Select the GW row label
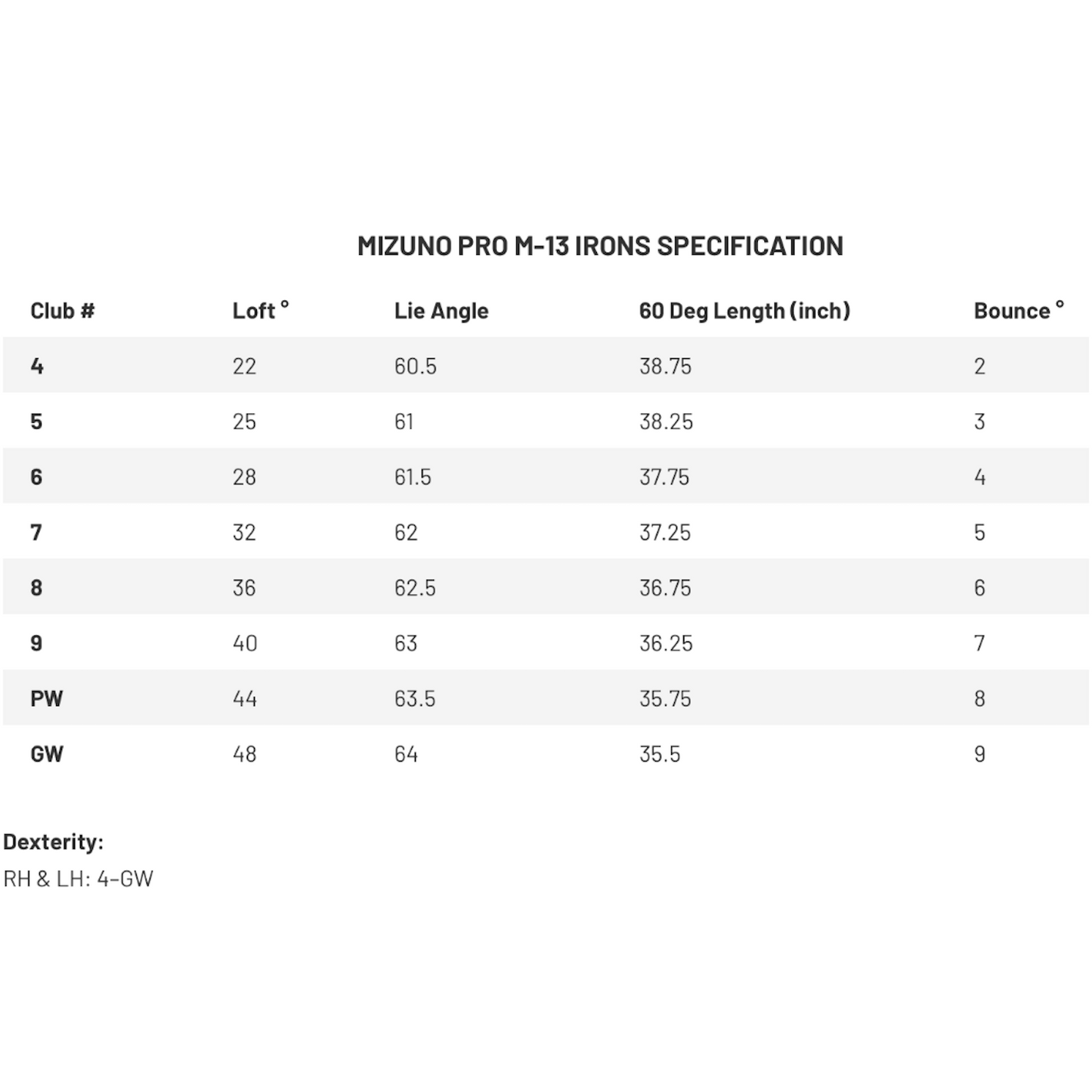This screenshot has height=1092, width=1092. tap(47, 754)
